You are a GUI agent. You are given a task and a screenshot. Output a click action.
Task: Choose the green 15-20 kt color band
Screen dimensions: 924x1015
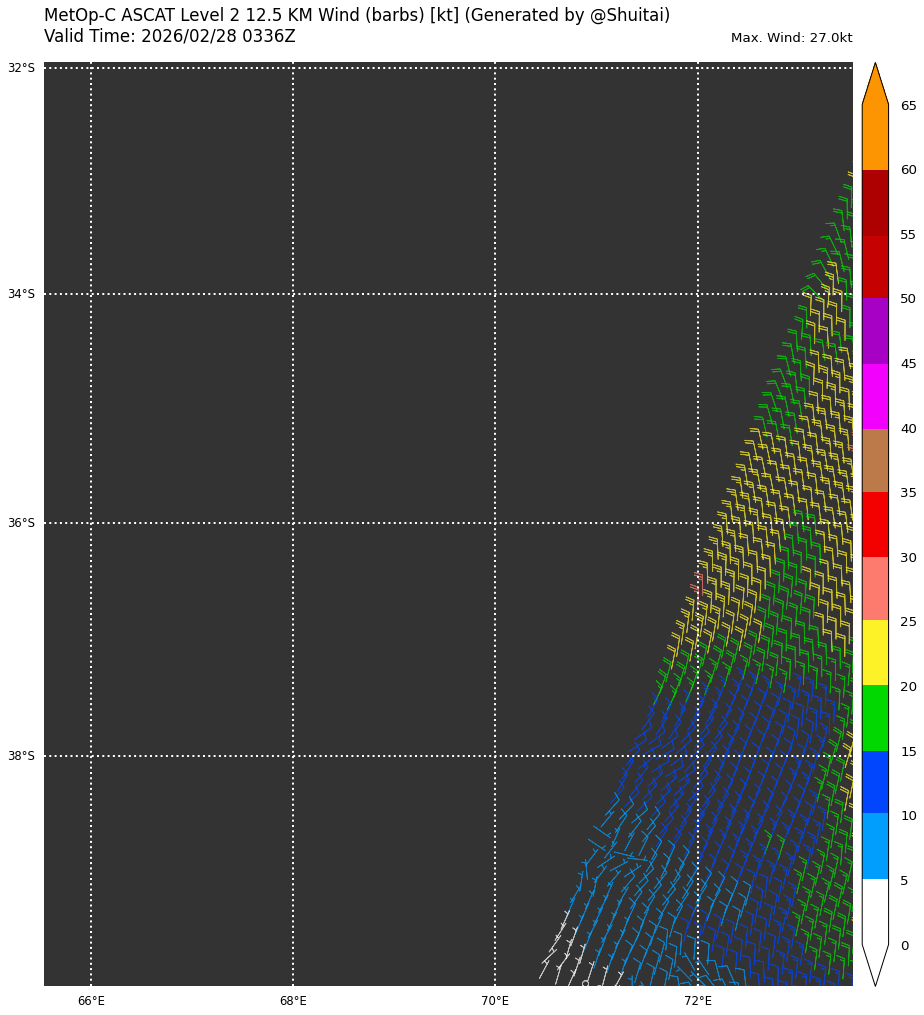(x=875, y=718)
